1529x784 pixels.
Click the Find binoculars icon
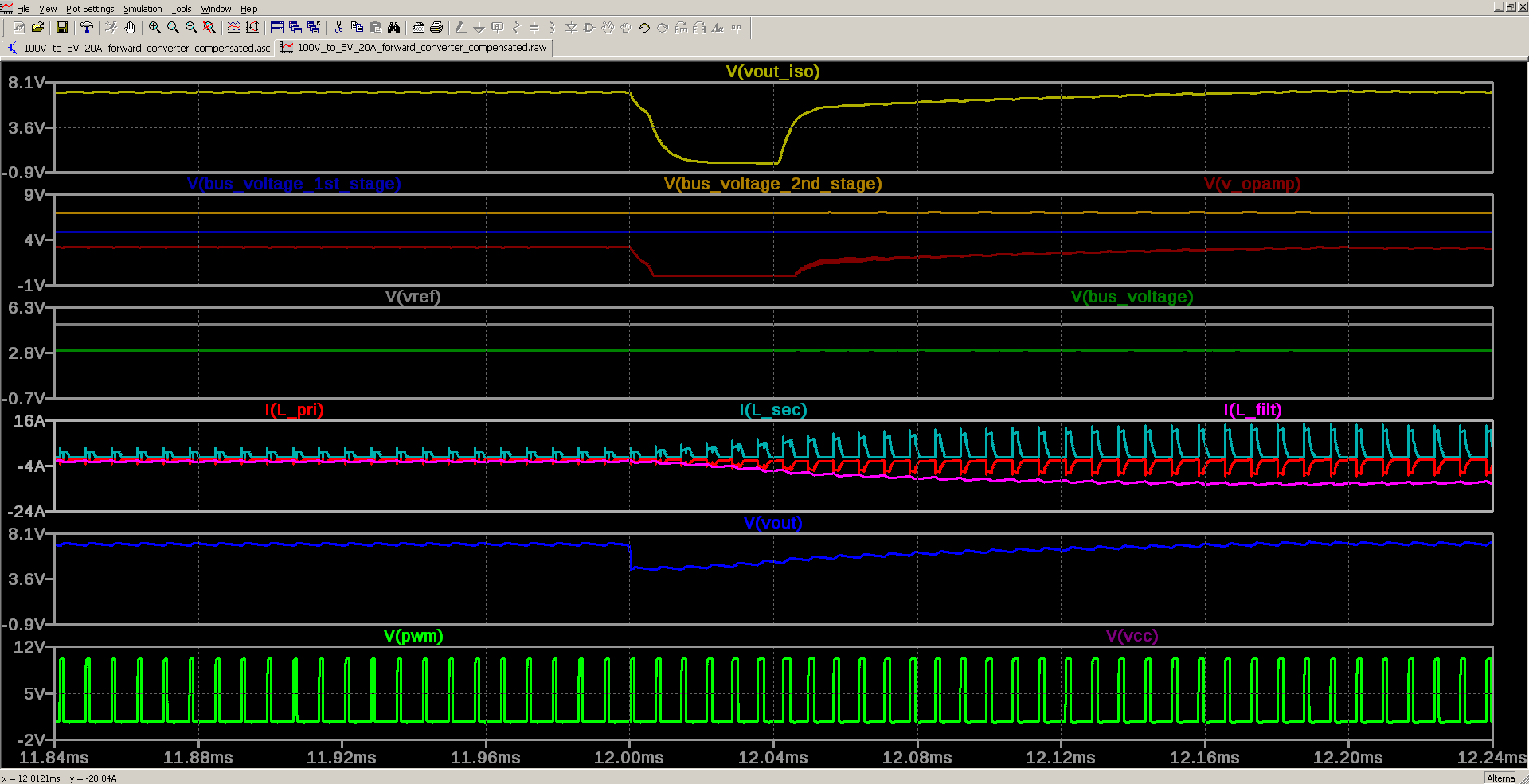(393, 28)
